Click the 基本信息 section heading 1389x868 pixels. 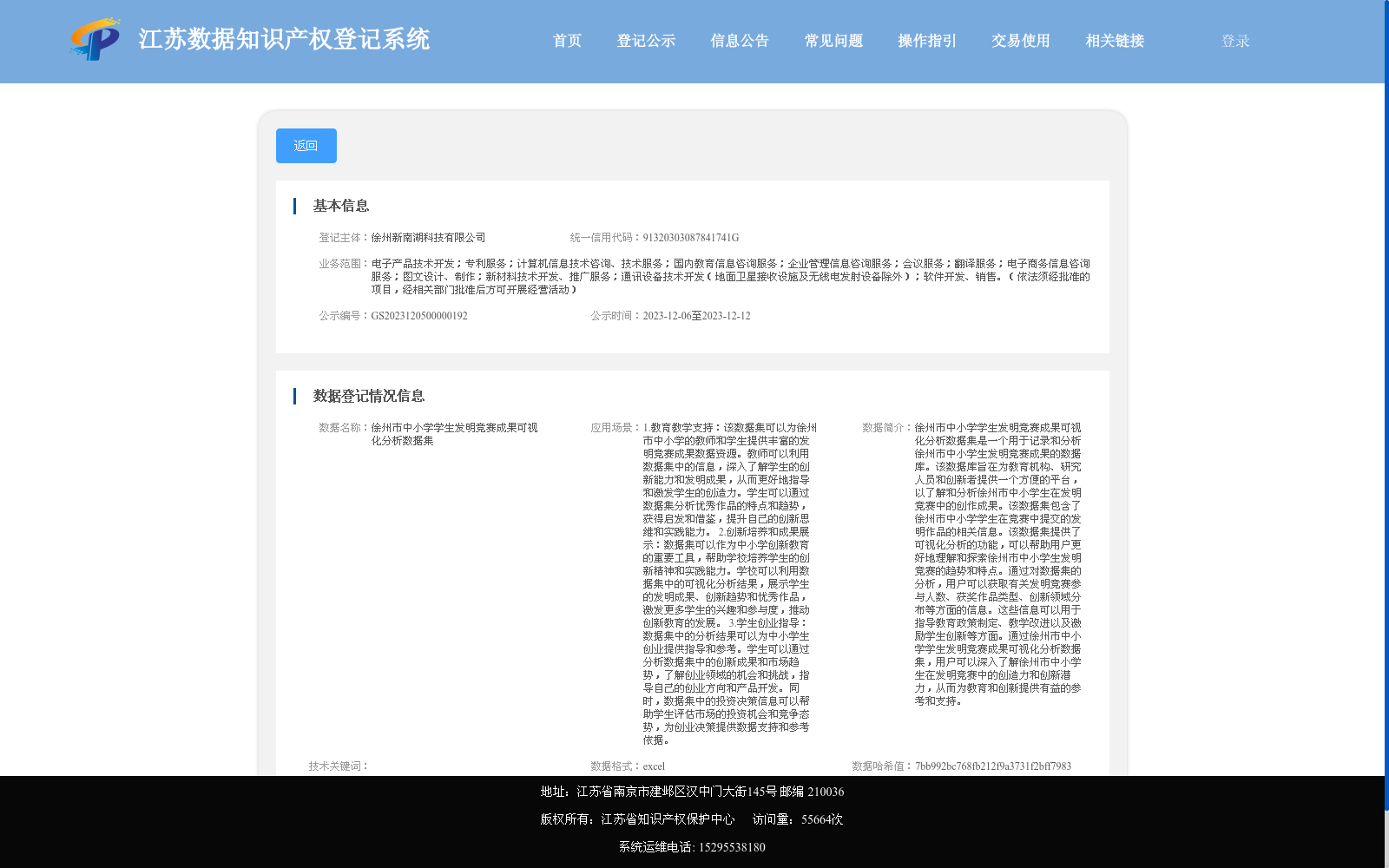click(341, 206)
